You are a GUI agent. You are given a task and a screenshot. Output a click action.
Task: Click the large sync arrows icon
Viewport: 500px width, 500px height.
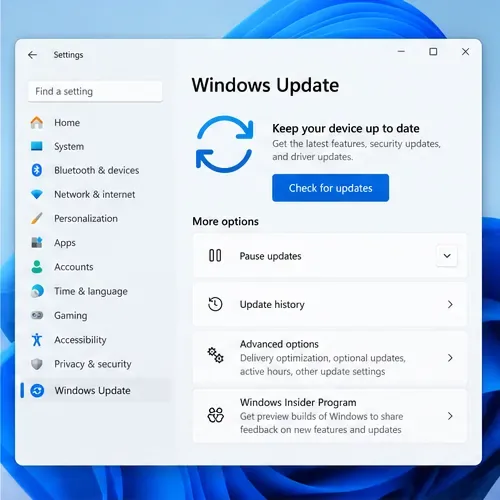(224, 144)
